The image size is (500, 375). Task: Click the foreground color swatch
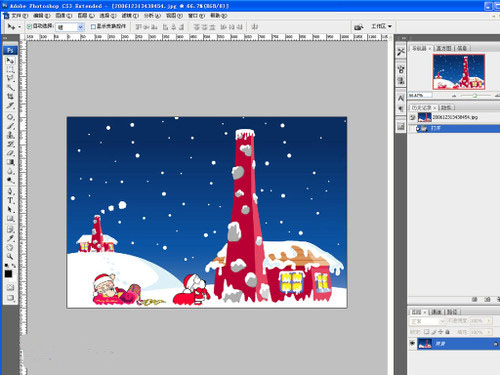pyautogui.click(x=8, y=273)
